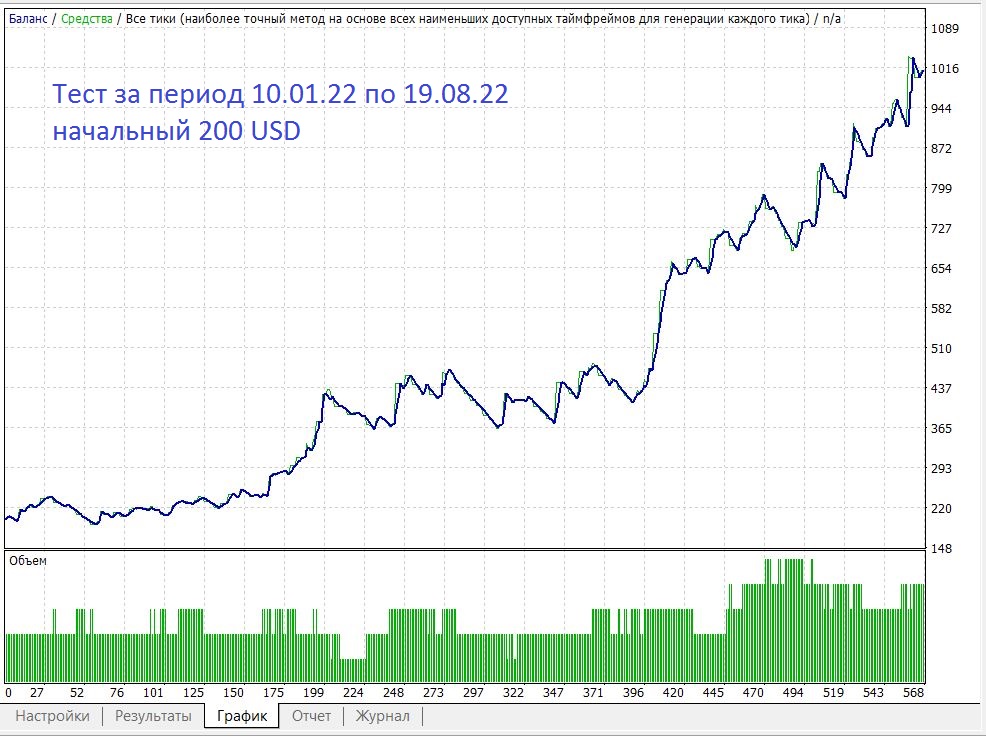The height and width of the screenshot is (737, 986).
Task: Click the 'Все тики' modelling method description
Action: [x=468, y=19]
